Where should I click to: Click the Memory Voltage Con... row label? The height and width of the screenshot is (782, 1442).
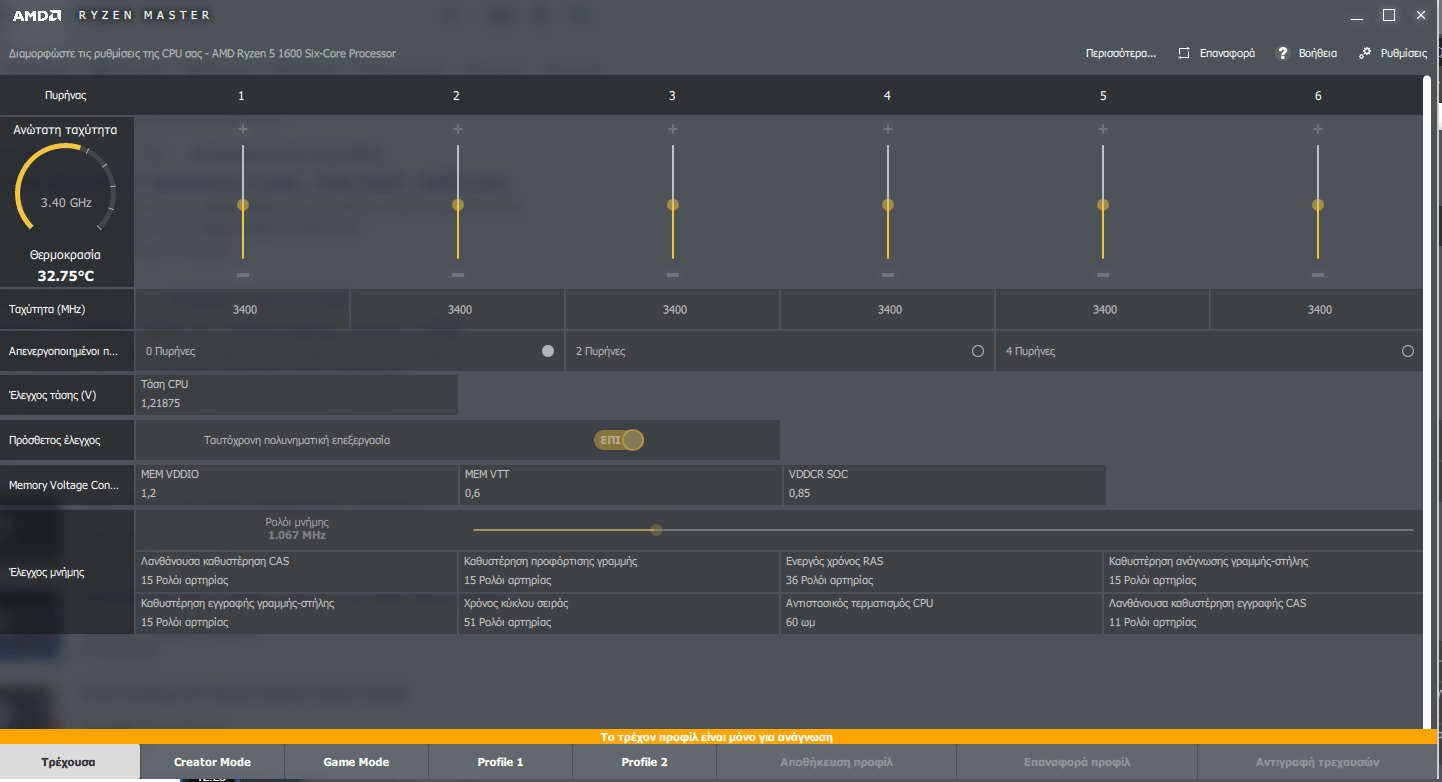coord(65,485)
